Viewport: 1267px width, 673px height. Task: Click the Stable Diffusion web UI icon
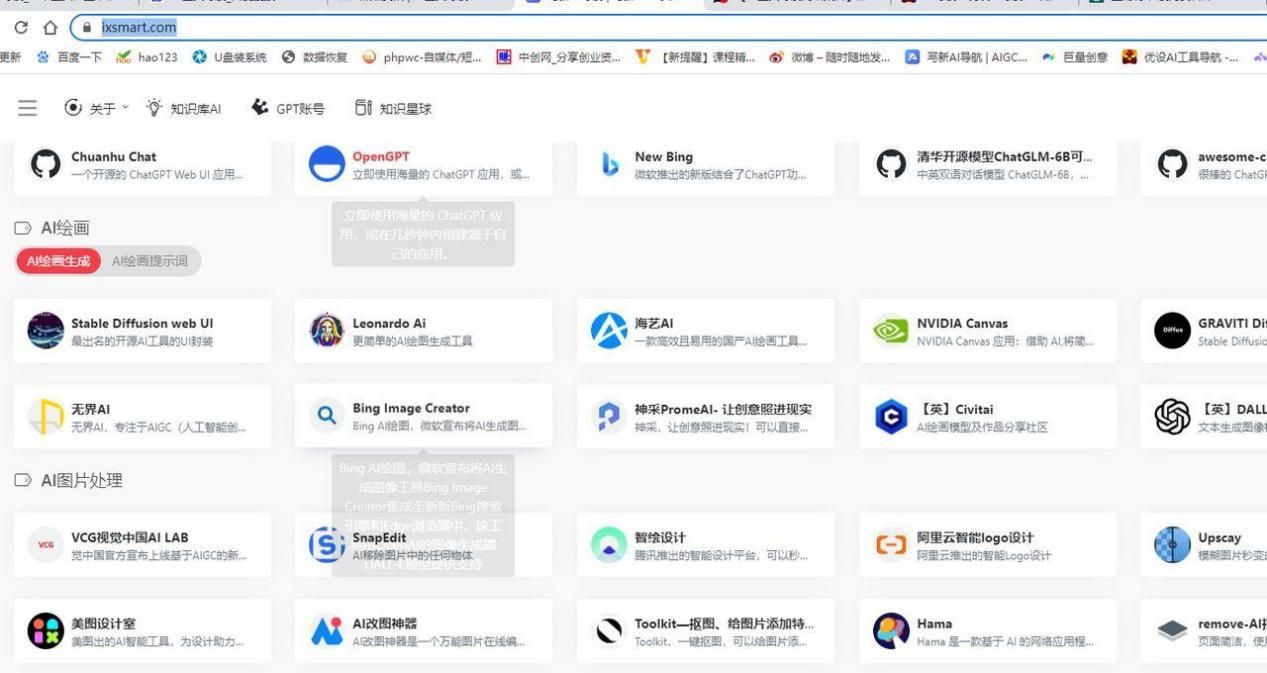(x=46, y=330)
